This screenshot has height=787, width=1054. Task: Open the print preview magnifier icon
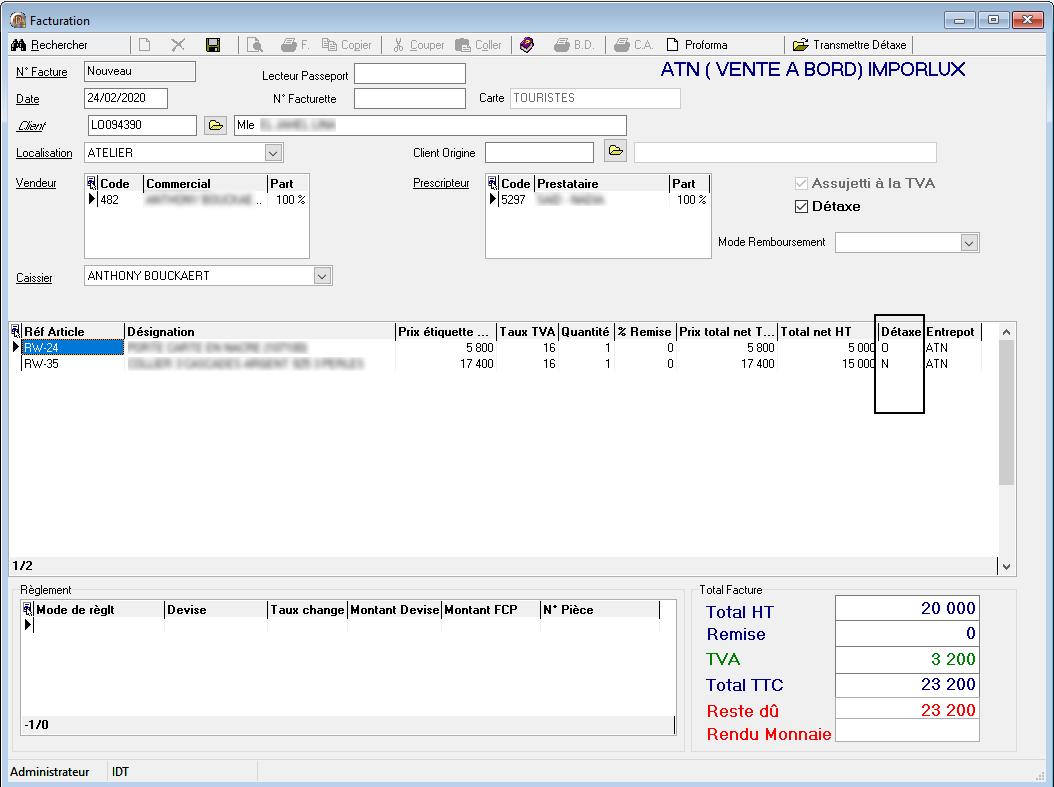pyautogui.click(x=255, y=45)
